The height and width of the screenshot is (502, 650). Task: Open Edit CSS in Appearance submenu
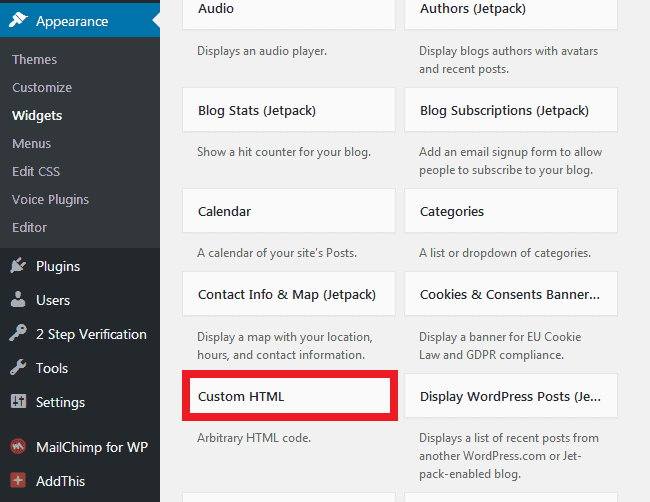[36, 171]
